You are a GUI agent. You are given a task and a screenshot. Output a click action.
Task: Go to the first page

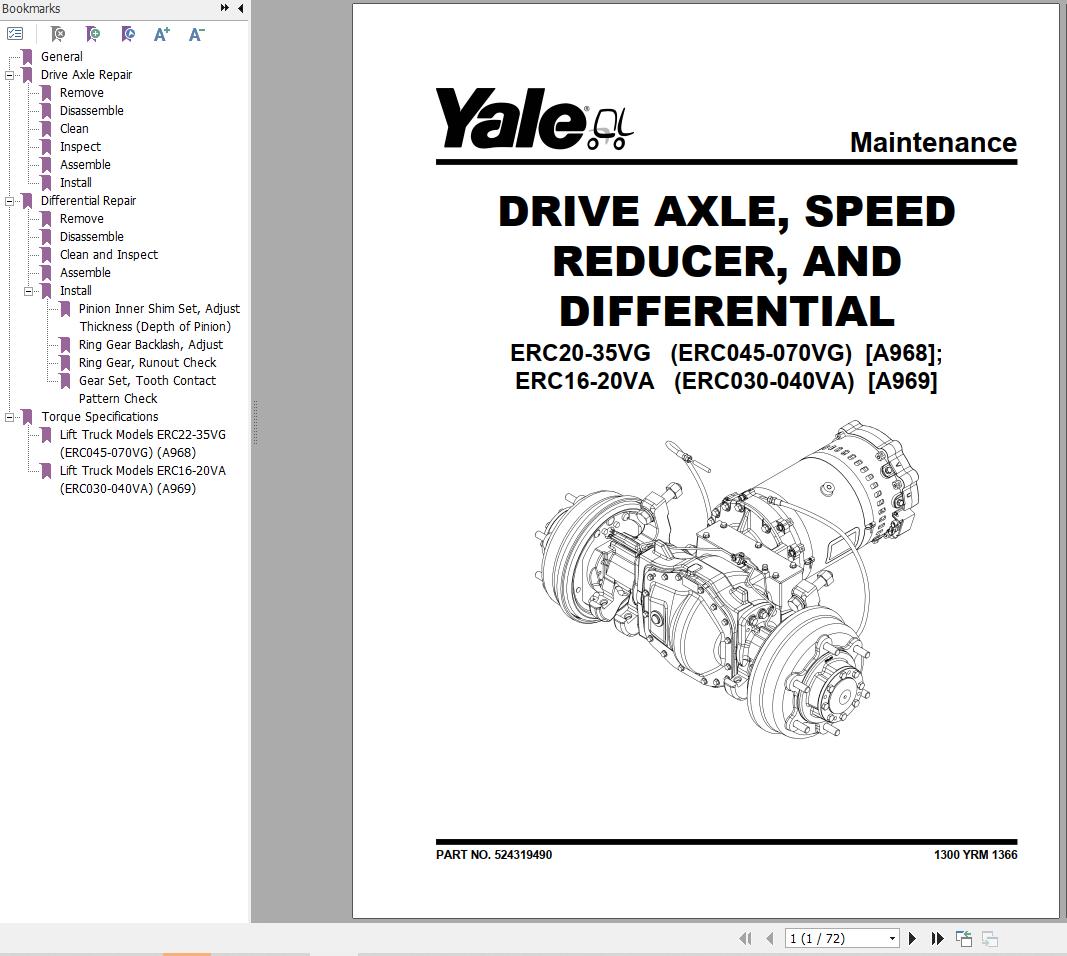click(746, 938)
